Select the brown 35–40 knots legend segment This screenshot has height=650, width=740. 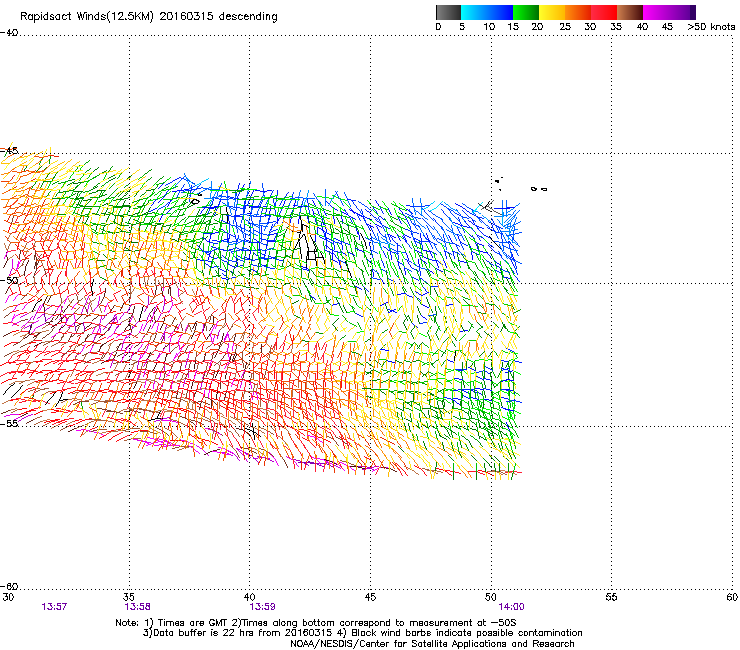[630, 12]
